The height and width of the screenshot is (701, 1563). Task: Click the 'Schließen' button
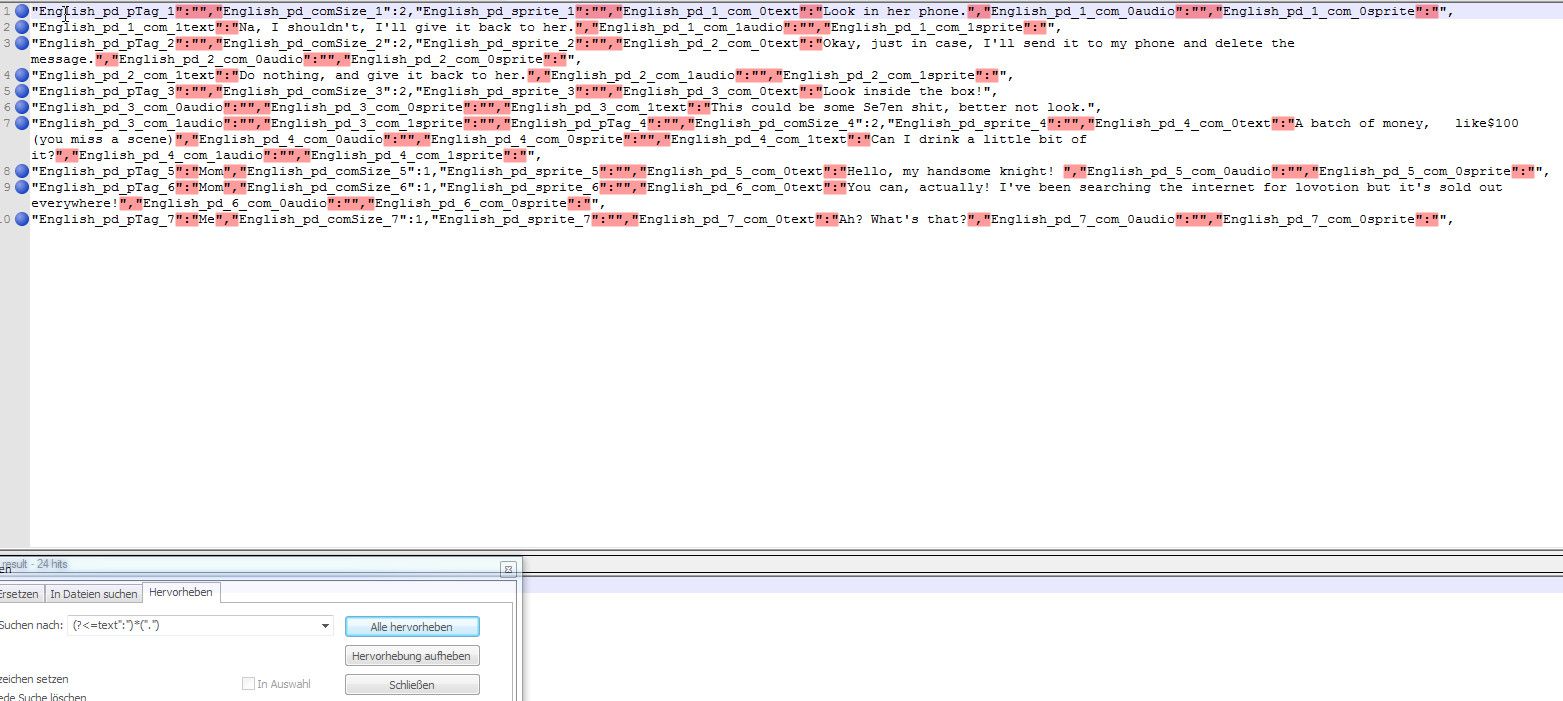click(x=411, y=685)
